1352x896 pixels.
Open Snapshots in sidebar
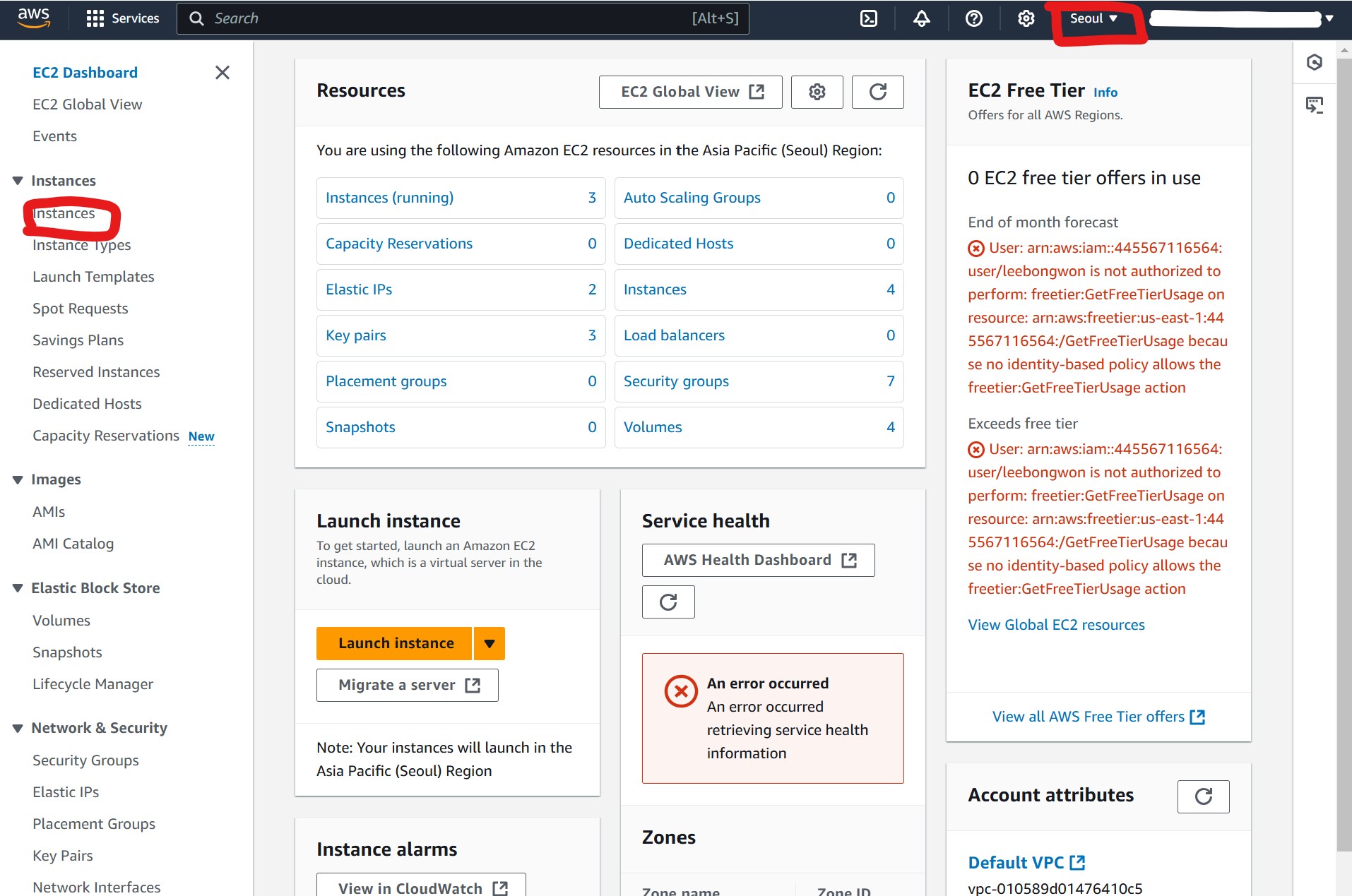pyautogui.click(x=67, y=652)
